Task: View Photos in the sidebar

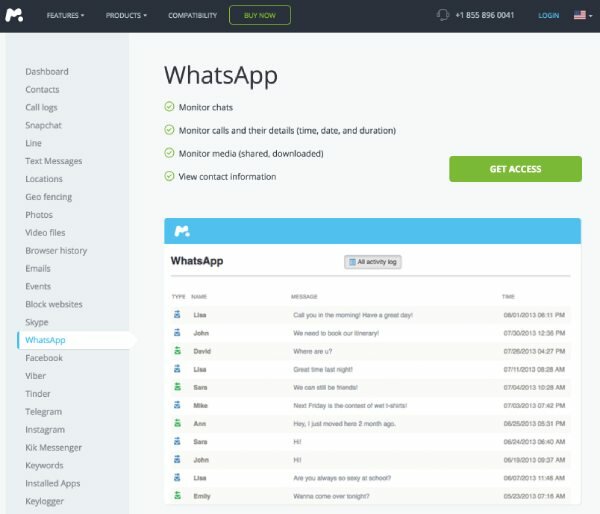Action: pyautogui.click(x=39, y=215)
